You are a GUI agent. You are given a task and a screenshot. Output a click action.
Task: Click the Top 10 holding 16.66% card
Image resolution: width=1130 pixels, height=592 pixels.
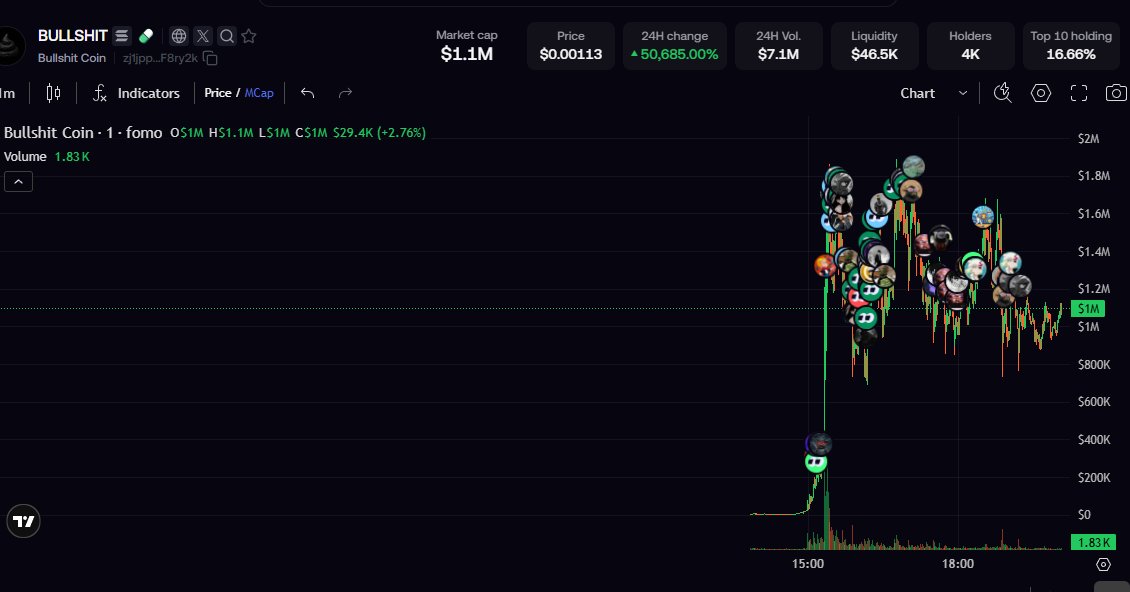point(1071,45)
